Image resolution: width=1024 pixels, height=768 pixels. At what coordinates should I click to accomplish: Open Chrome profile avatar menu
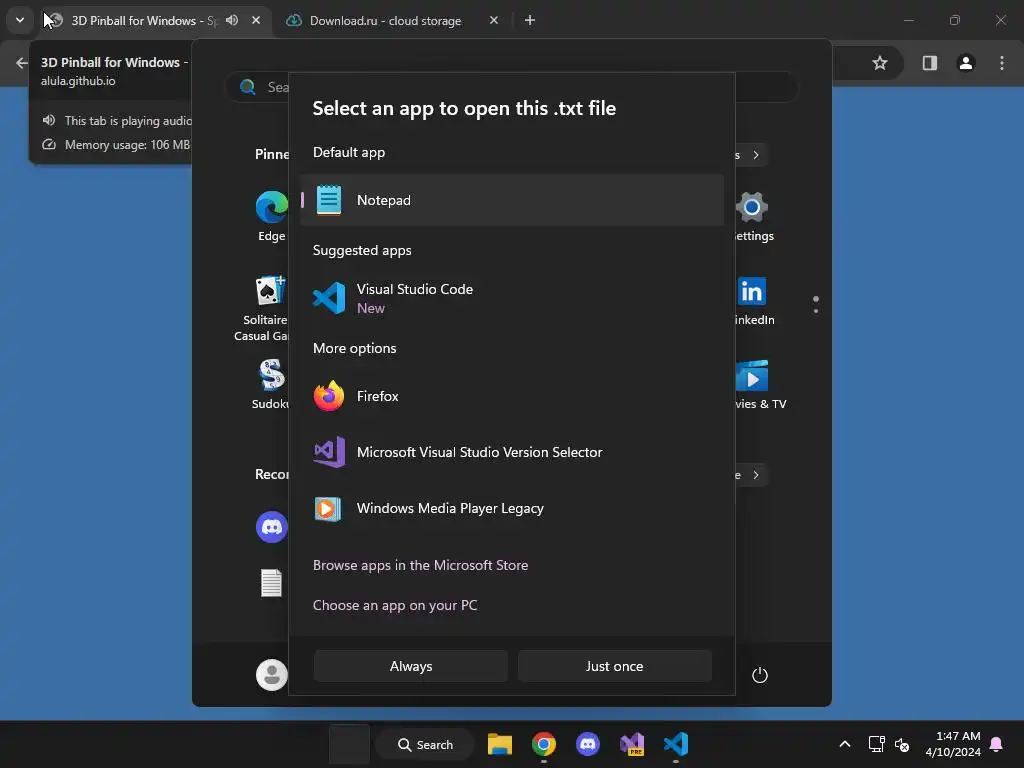966,63
